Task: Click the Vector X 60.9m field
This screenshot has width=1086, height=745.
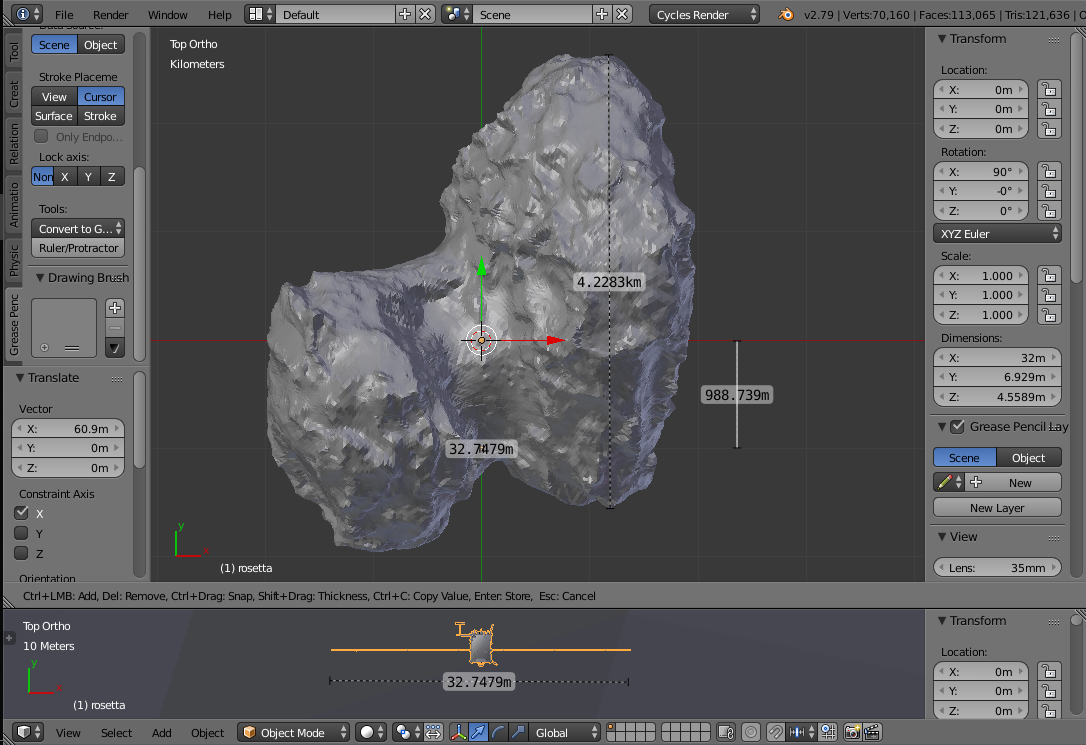Action: 68,429
